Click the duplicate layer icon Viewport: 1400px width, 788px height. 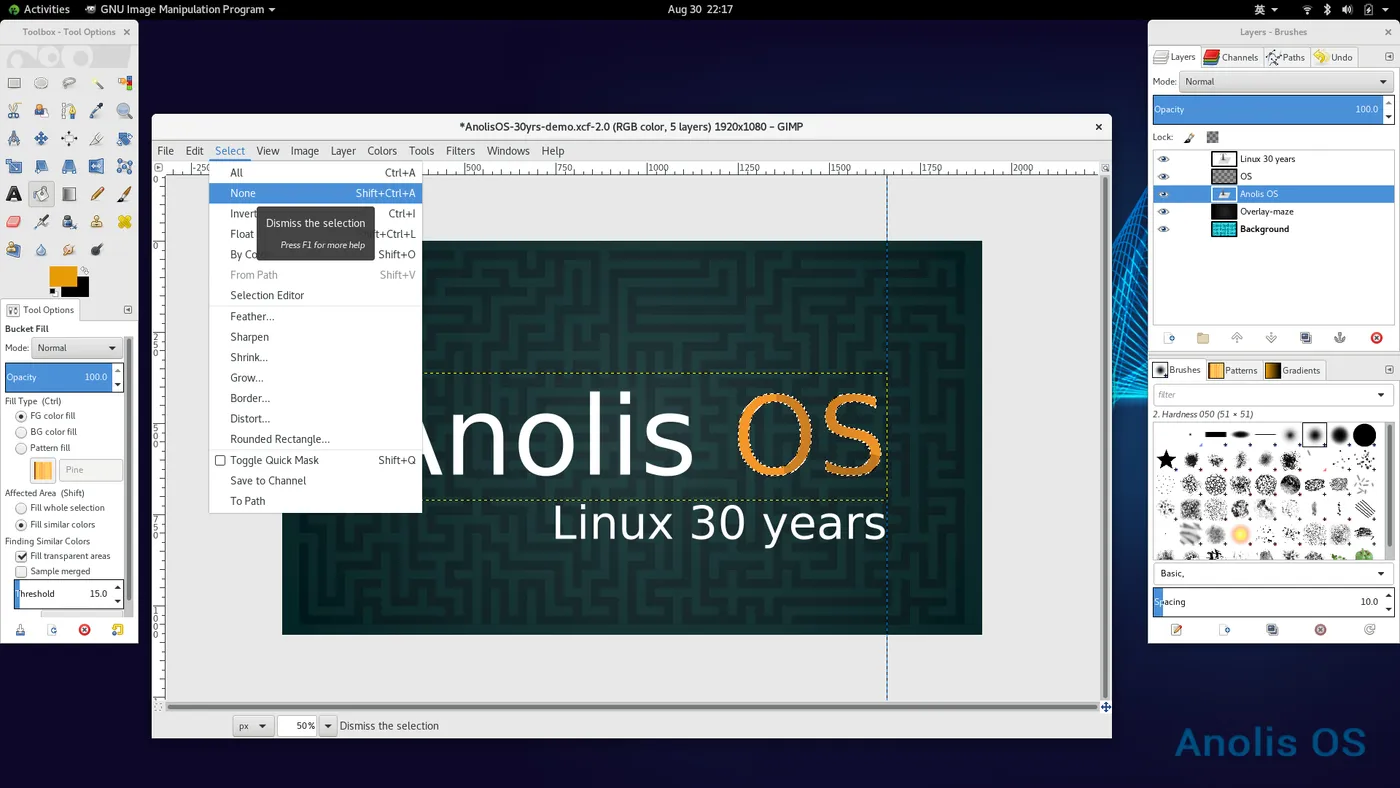1306,338
